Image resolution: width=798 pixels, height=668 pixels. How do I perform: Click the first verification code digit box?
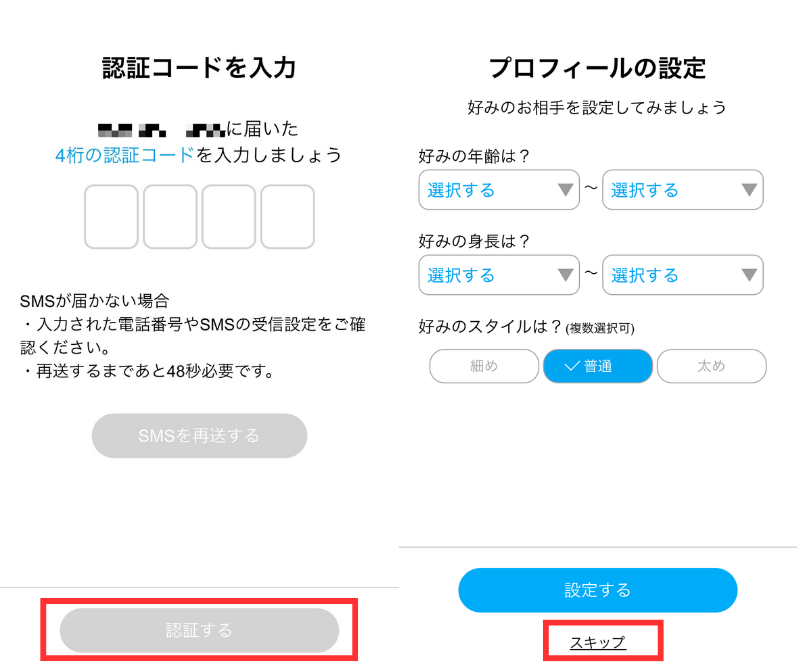[111, 217]
